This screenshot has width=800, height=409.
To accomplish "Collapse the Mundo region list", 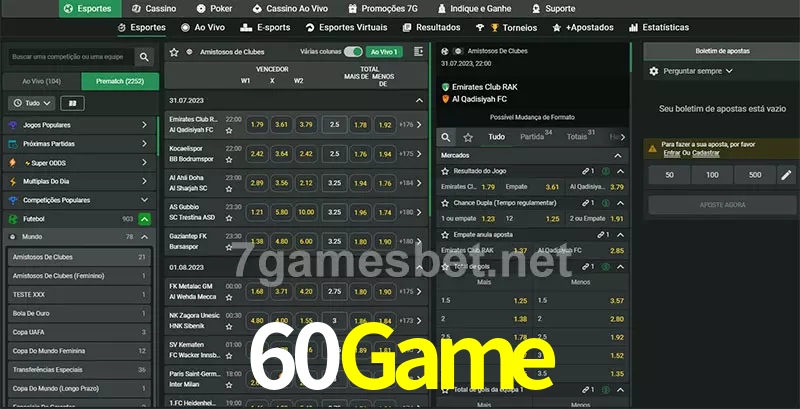I will click(x=144, y=237).
